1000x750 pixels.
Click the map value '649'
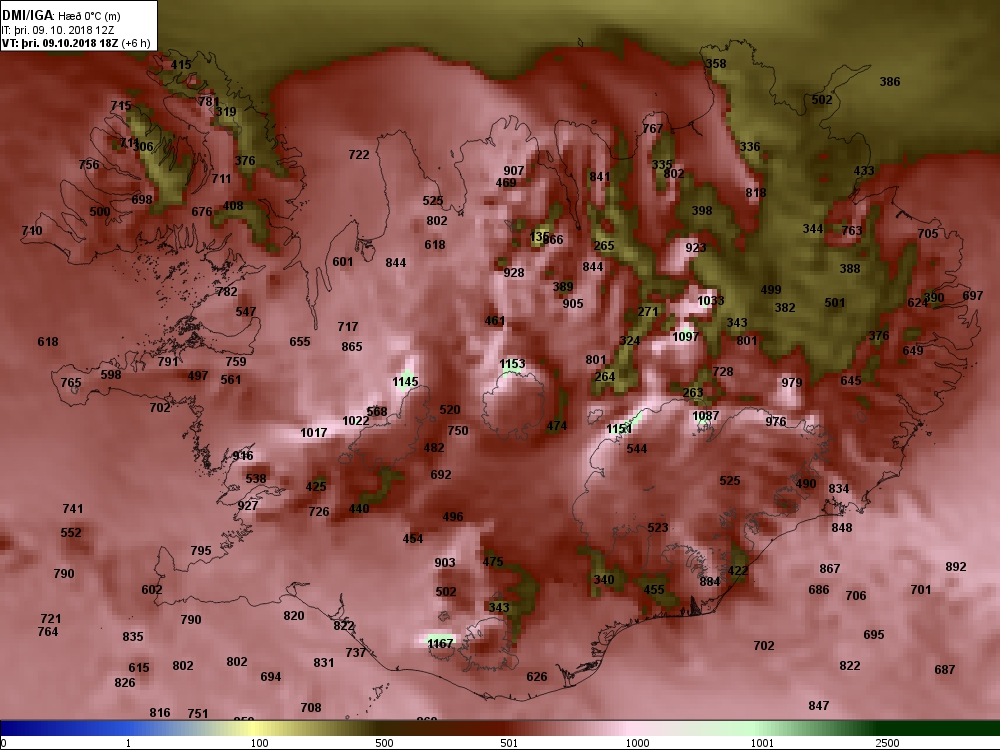point(913,351)
